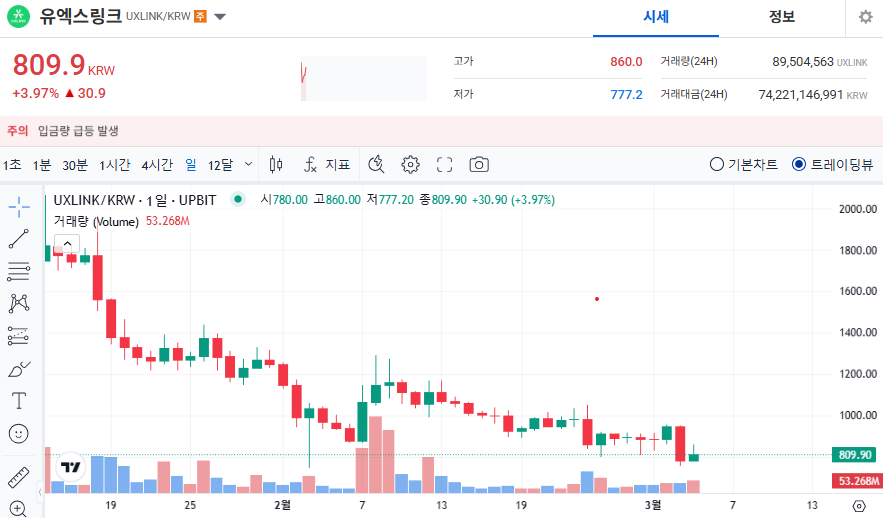This screenshot has height=518, width=883.
Task: Select the 1시간 interval
Action: (115, 164)
